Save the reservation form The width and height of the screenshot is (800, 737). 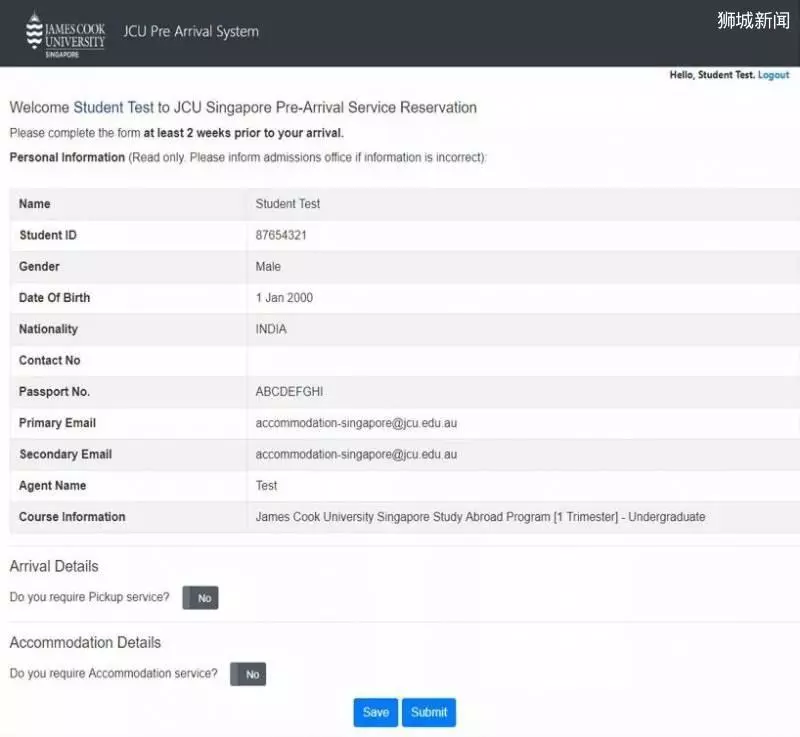(x=376, y=713)
